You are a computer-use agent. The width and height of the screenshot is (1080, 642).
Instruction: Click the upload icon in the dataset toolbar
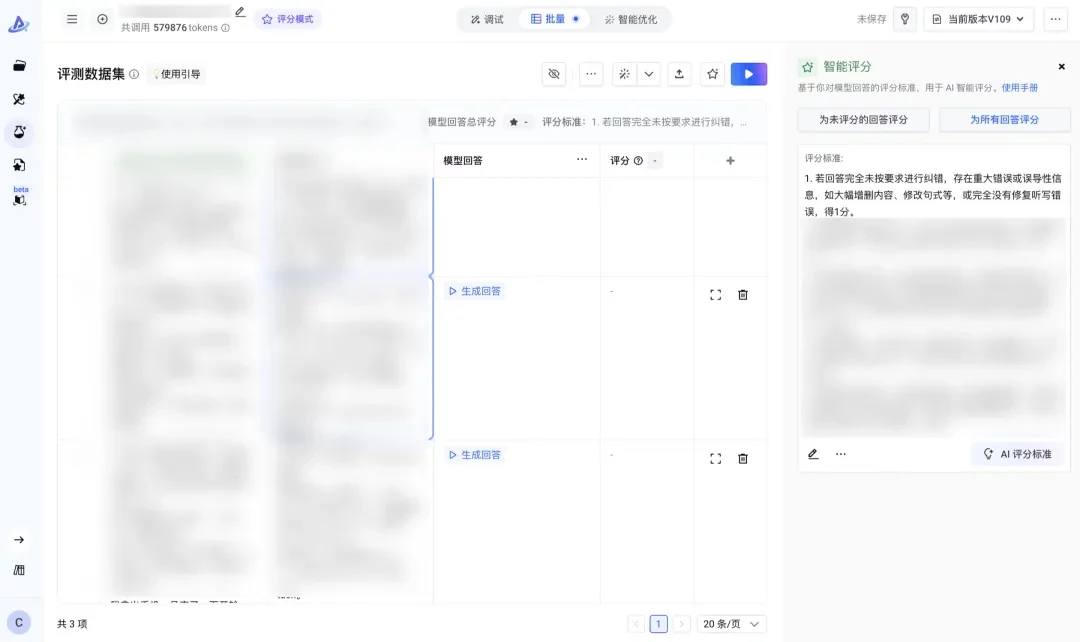[677, 73]
